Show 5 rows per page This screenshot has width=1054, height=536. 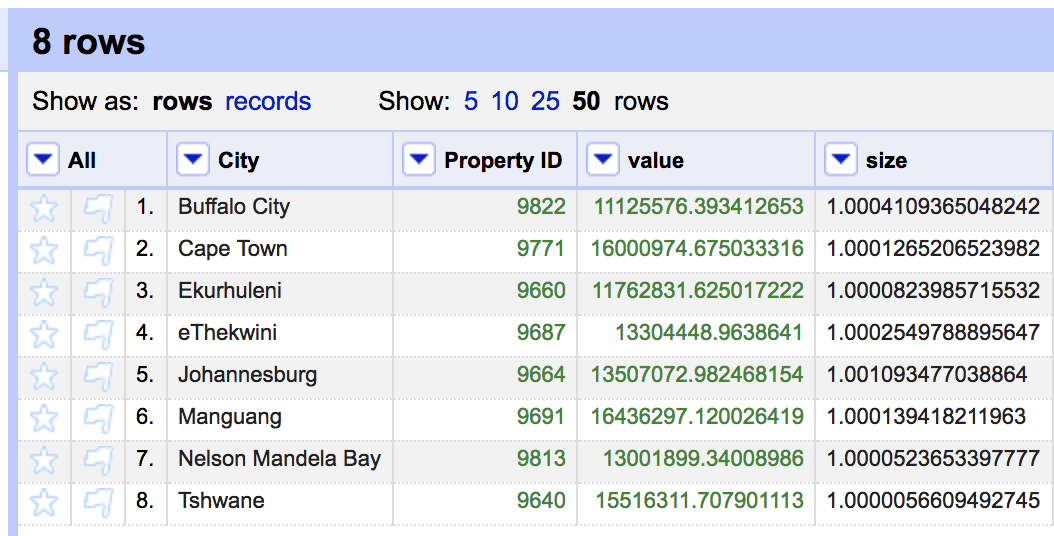[x=470, y=102]
